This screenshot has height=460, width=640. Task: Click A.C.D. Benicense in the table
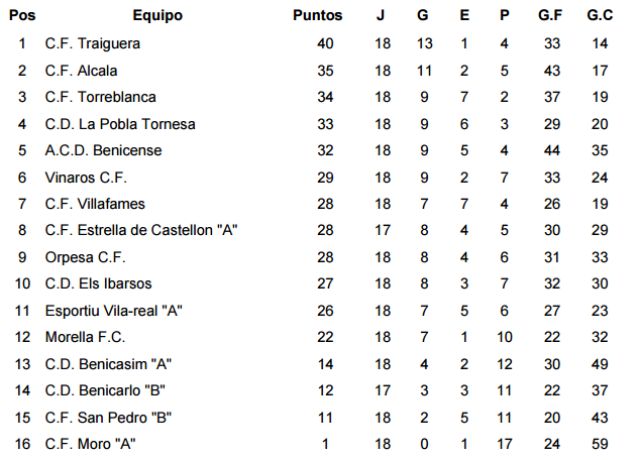(103, 151)
